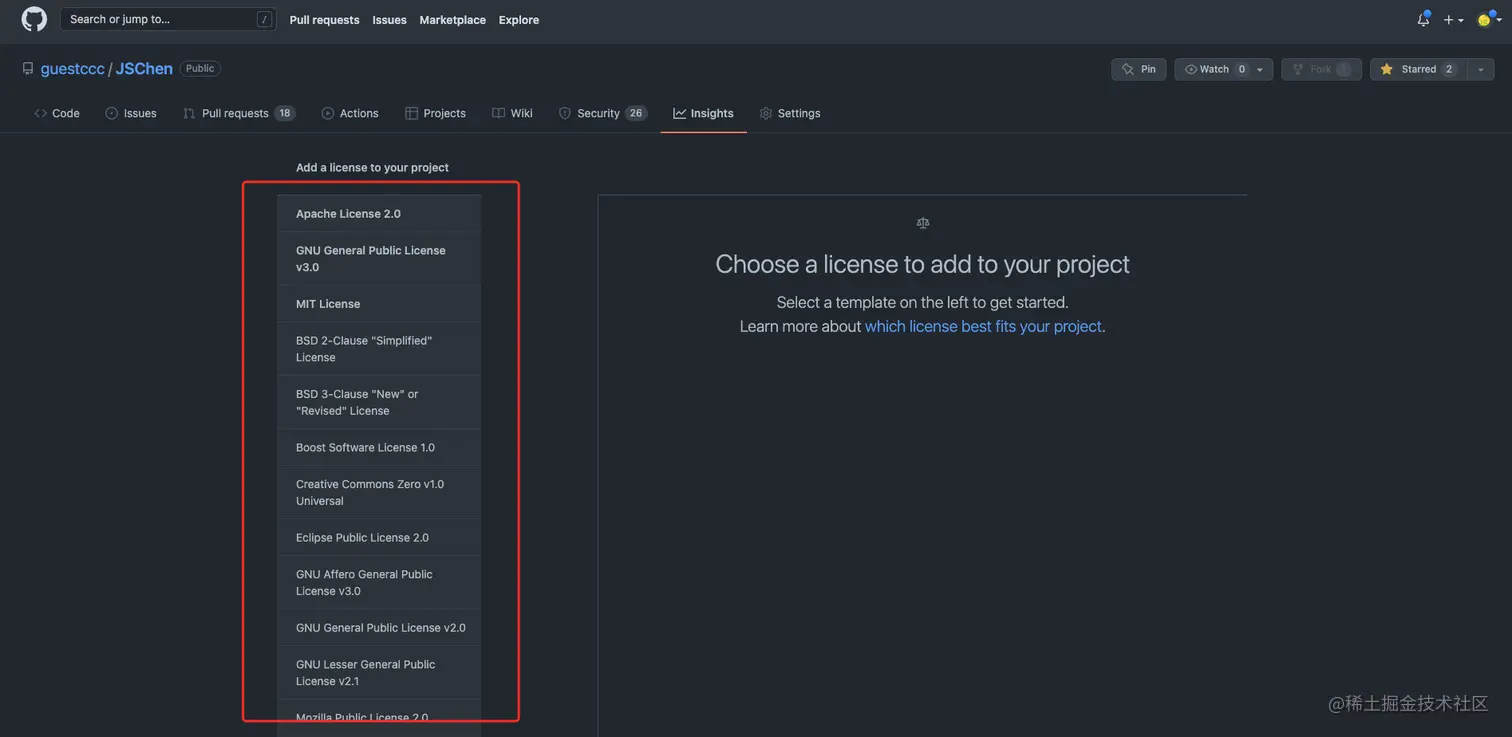Screen dimensions: 1512x737
Task: Switch to the repository Issues tab
Action: 131,113
